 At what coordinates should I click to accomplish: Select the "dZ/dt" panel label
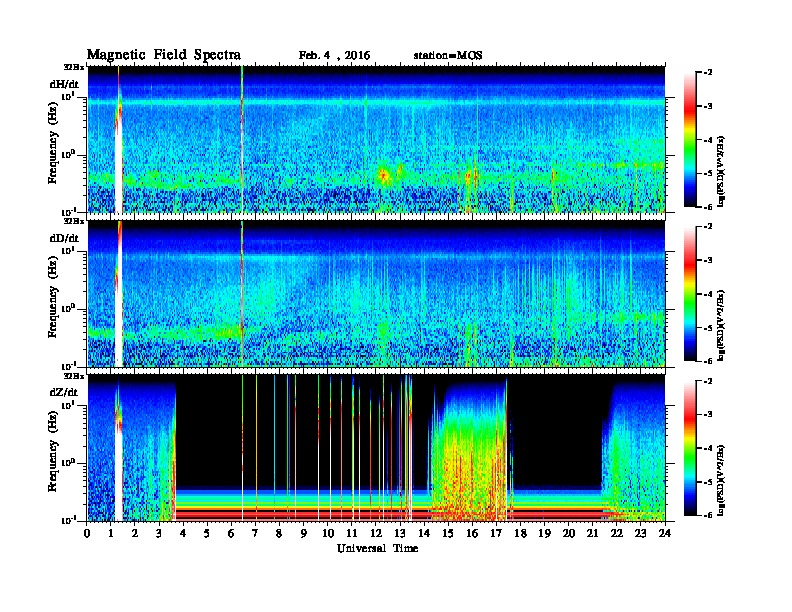pyautogui.click(x=64, y=392)
